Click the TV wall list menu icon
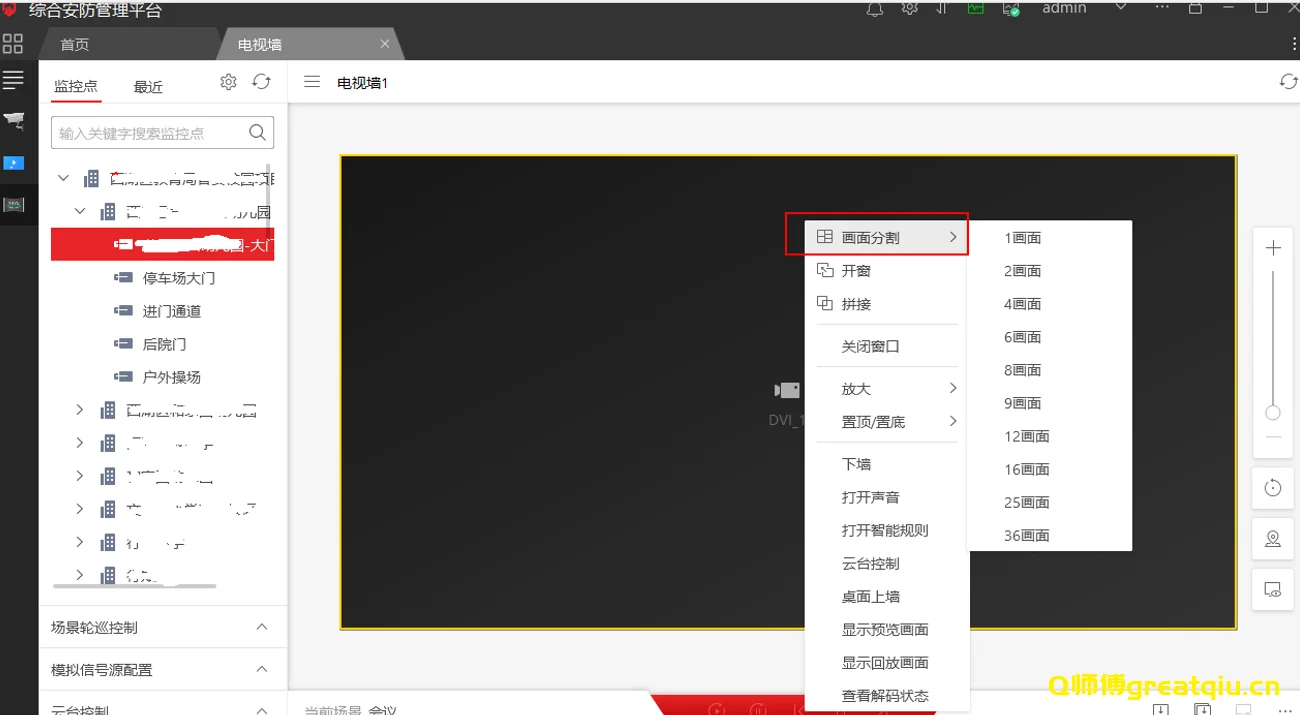Image resolution: width=1300 pixels, height=715 pixels. click(312, 82)
